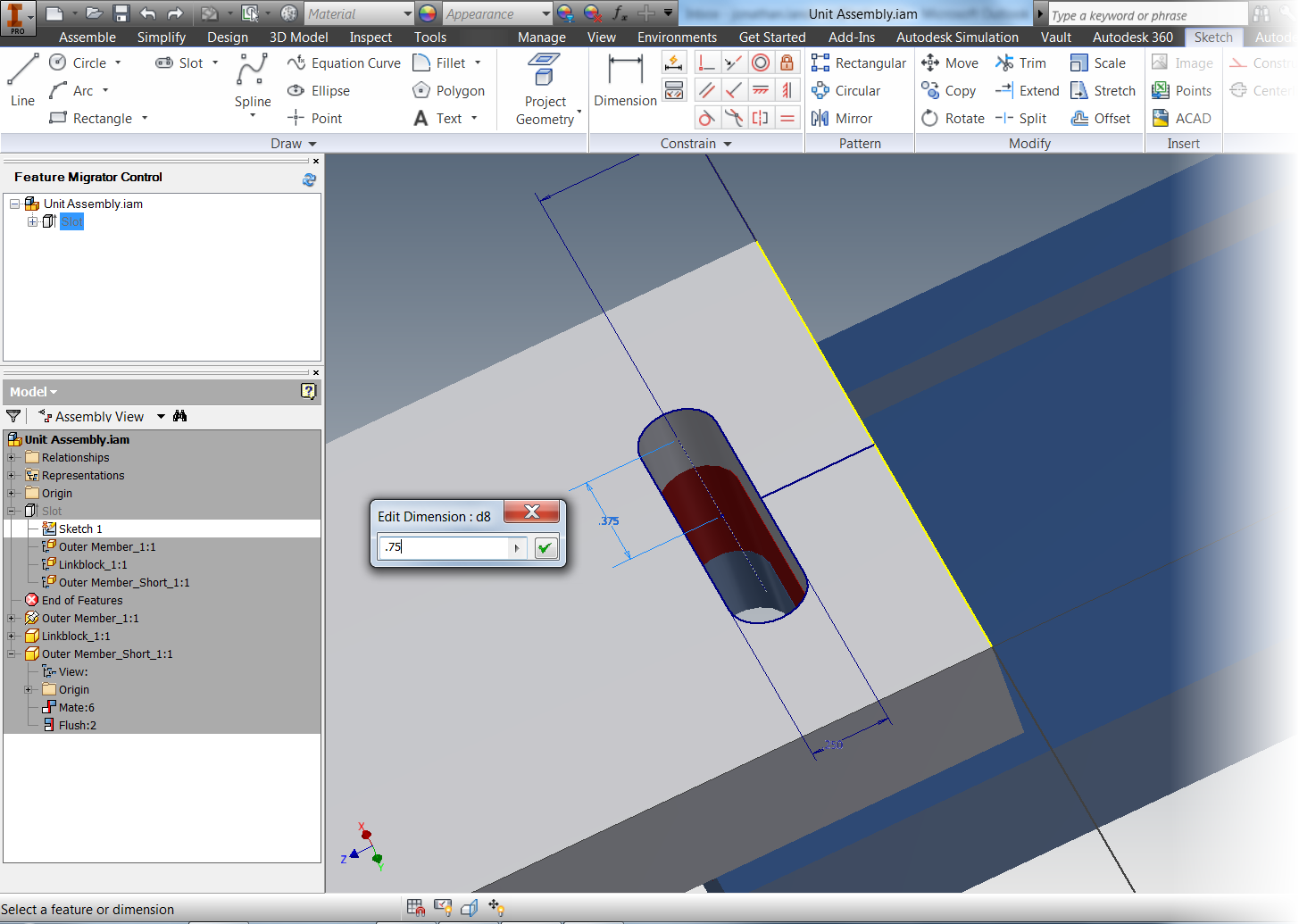
Task: Select the Offset tool
Action: click(1101, 118)
